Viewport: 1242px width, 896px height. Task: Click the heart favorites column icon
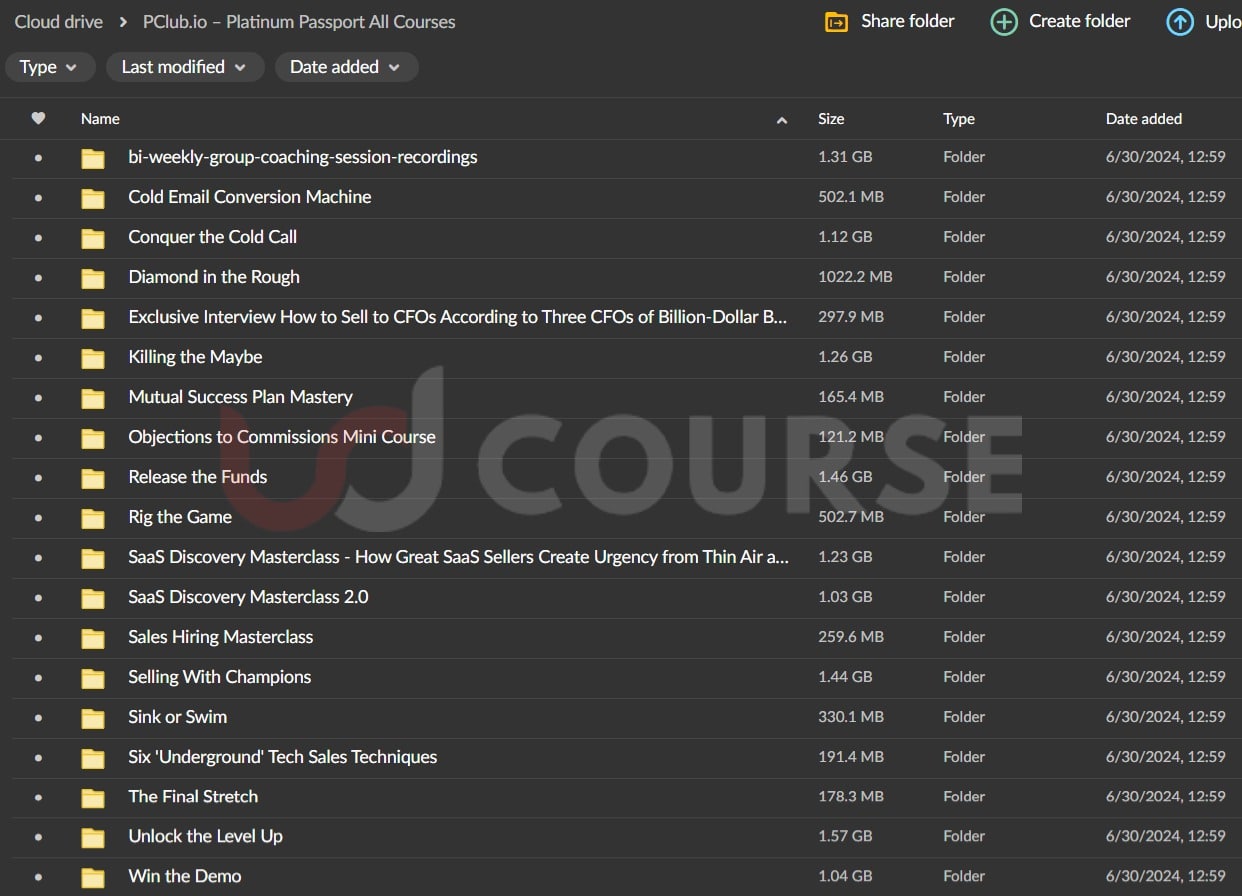click(x=38, y=118)
